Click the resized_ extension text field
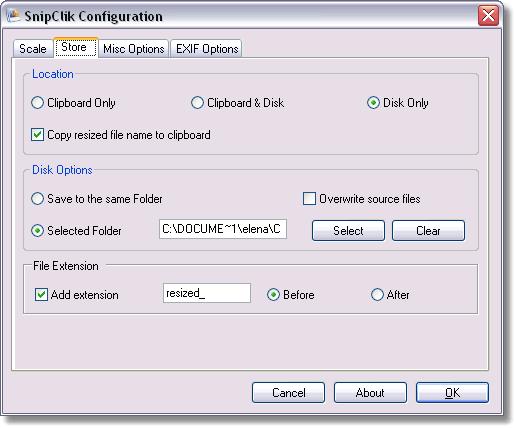Image resolution: width=516 pixels, height=428 pixels. point(207,293)
